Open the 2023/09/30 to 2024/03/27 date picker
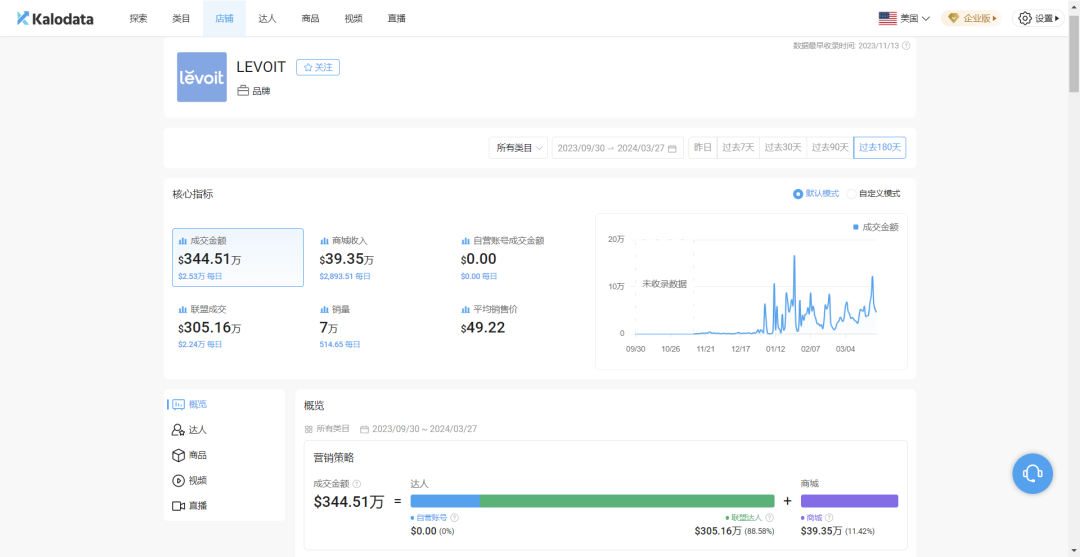Viewport: 1080px width, 557px height. pos(610,148)
